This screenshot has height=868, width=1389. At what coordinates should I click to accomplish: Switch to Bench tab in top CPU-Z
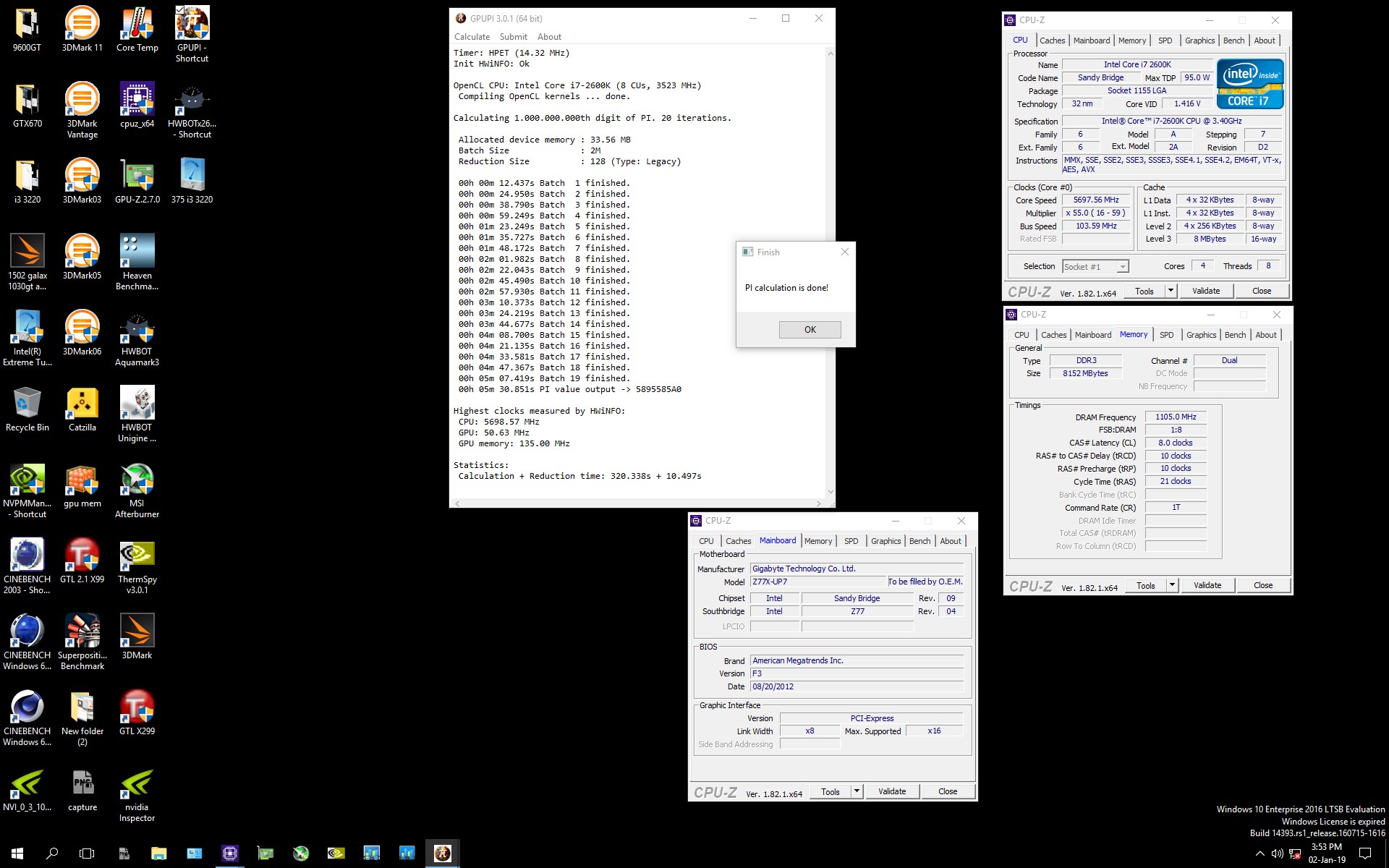1233,41
